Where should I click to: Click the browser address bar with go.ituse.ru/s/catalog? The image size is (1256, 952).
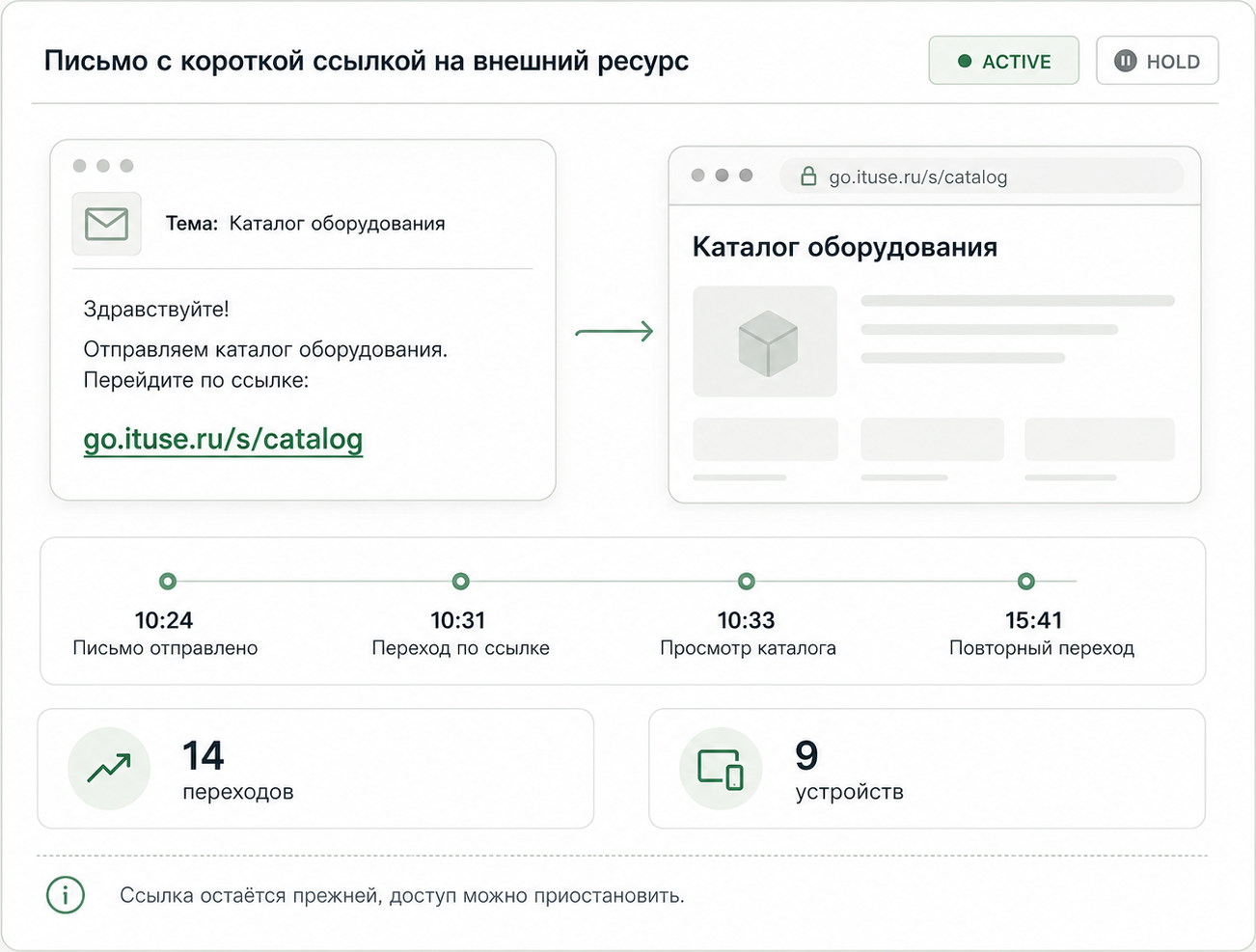pyautogui.click(x=980, y=177)
